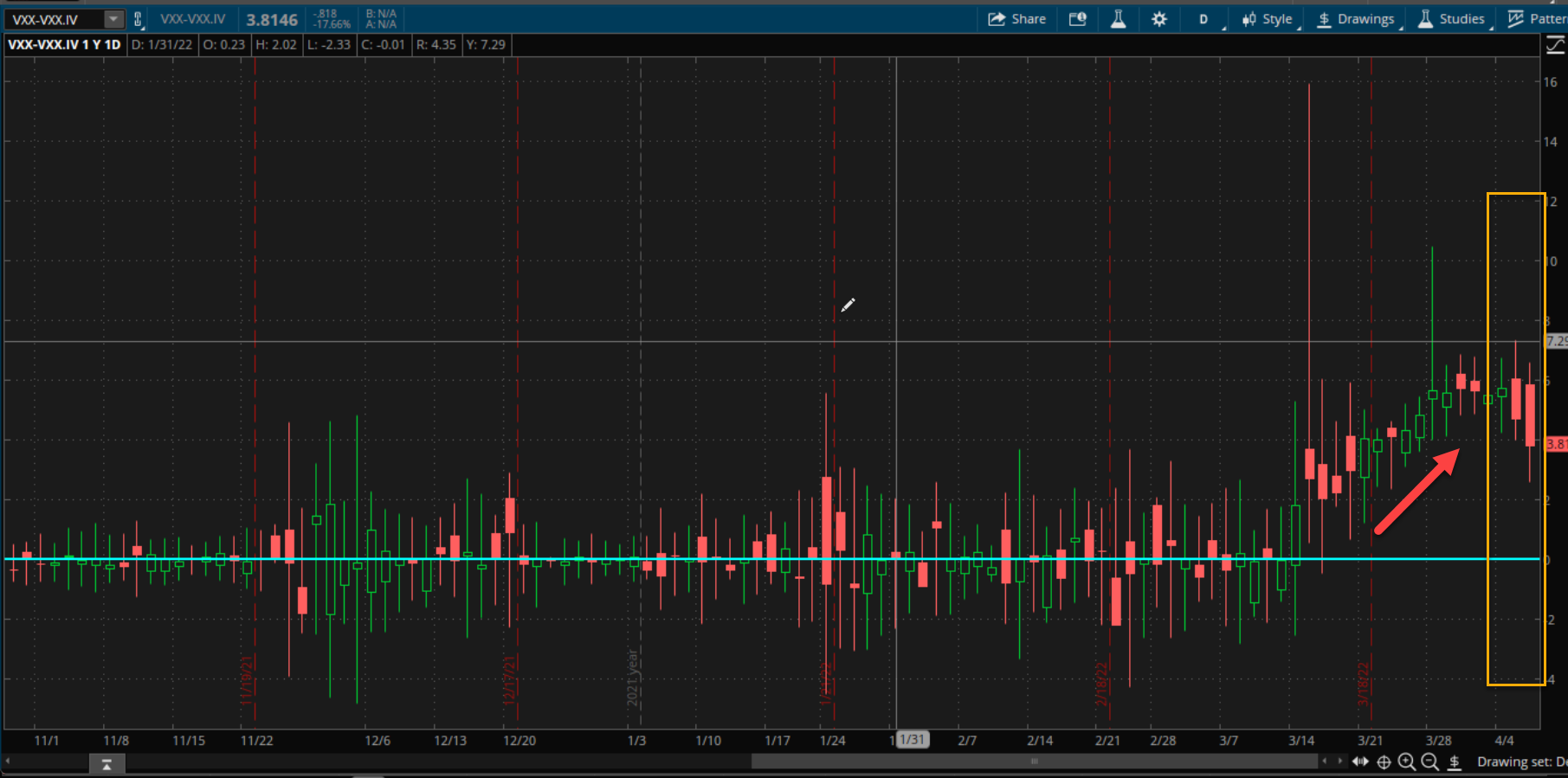Click the scrollbar right arrow button
This screenshot has height=778, width=1568.
[x=1340, y=762]
